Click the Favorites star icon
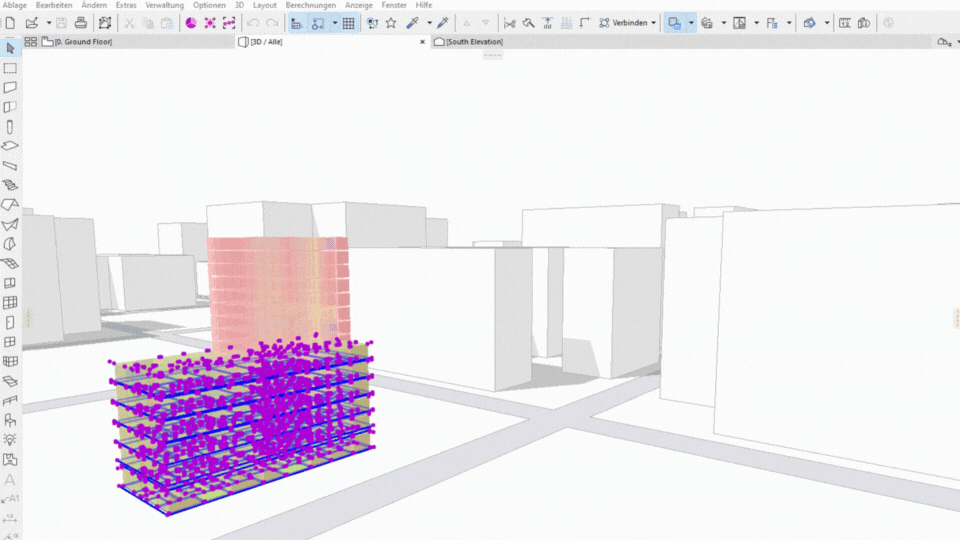 click(x=391, y=23)
